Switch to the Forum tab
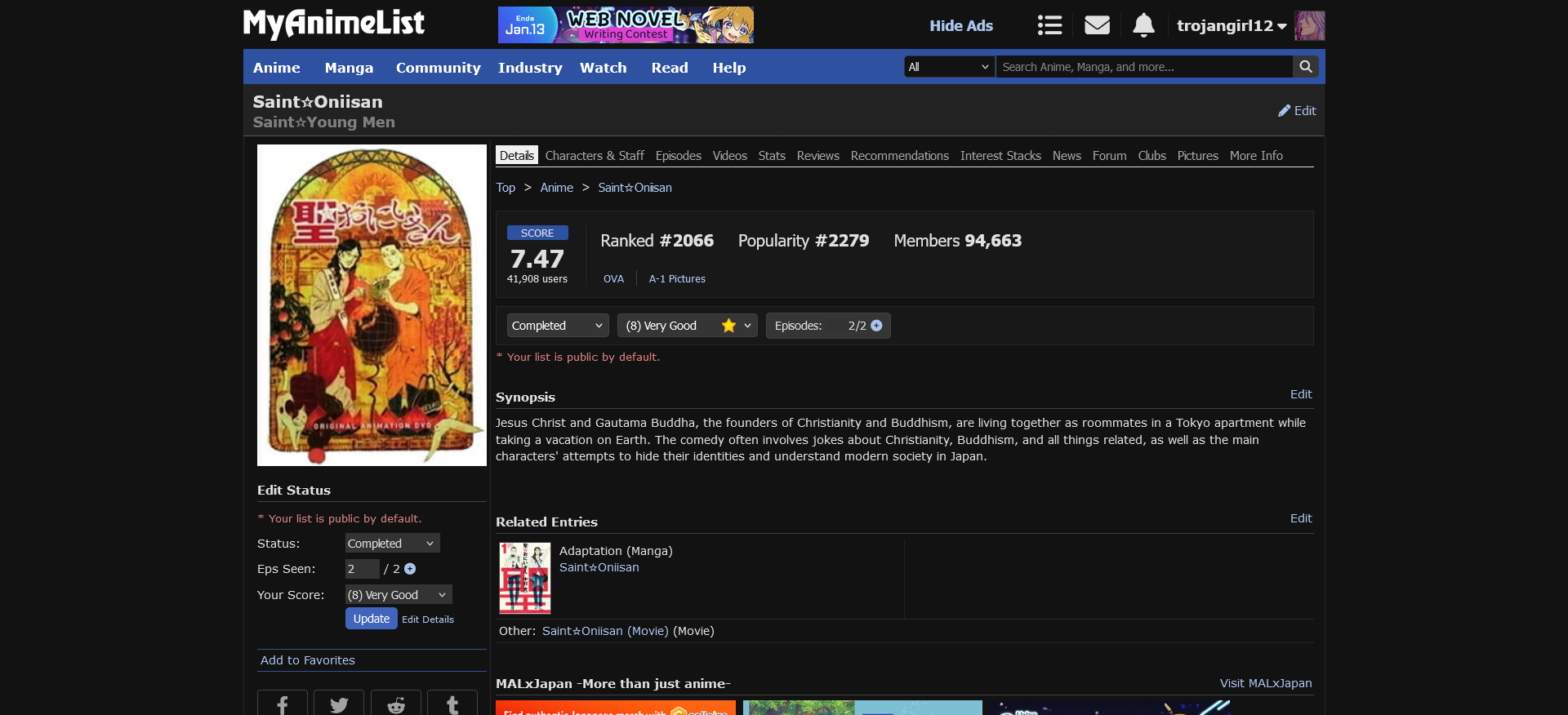 (x=1109, y=156)
